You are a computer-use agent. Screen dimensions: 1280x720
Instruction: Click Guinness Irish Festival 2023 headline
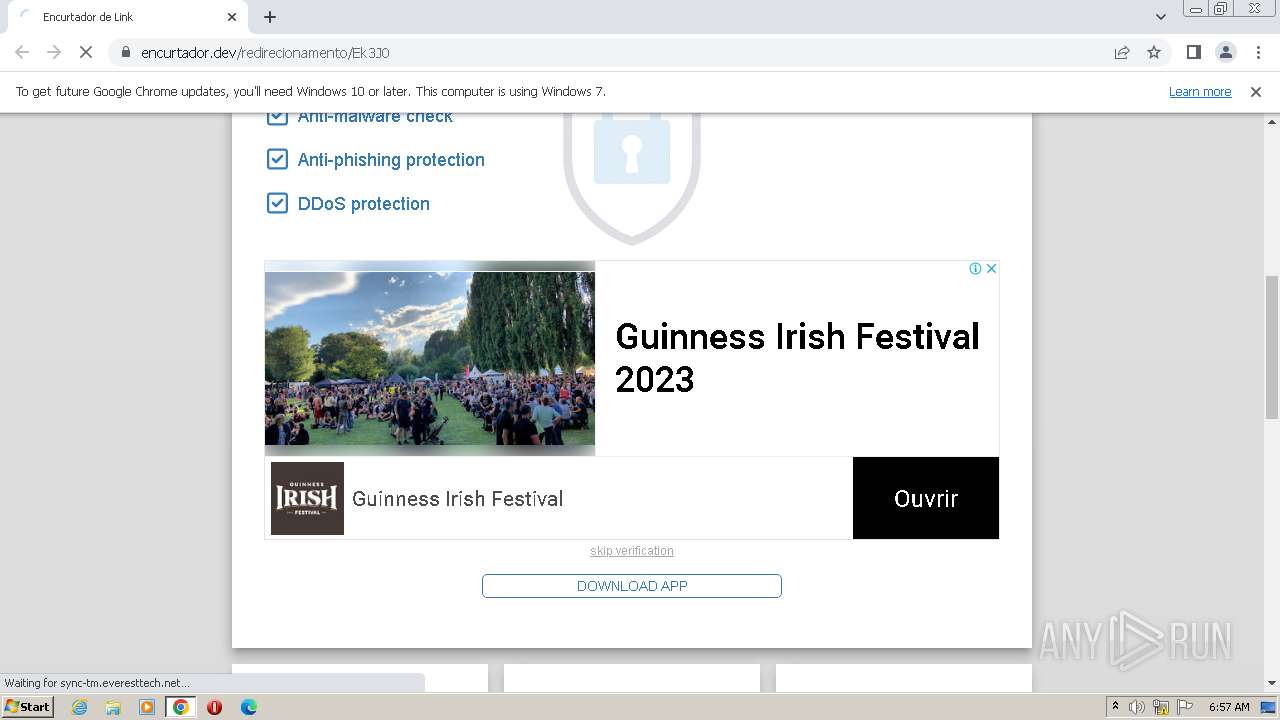(x=797, y=358)
